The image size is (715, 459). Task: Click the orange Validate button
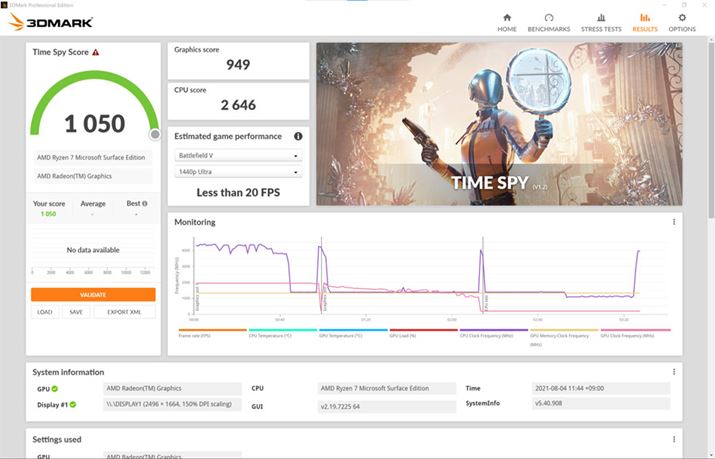[93, 294]
